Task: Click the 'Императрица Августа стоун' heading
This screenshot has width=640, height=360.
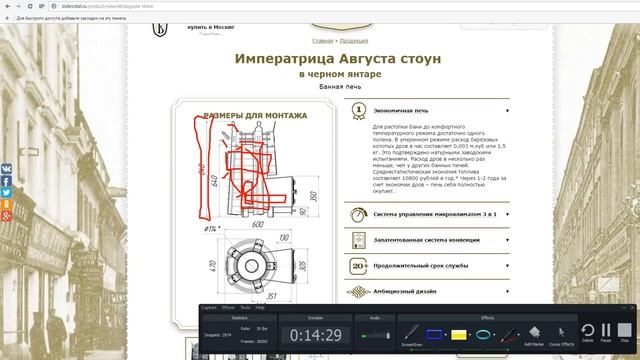Action: coord(338,59)
